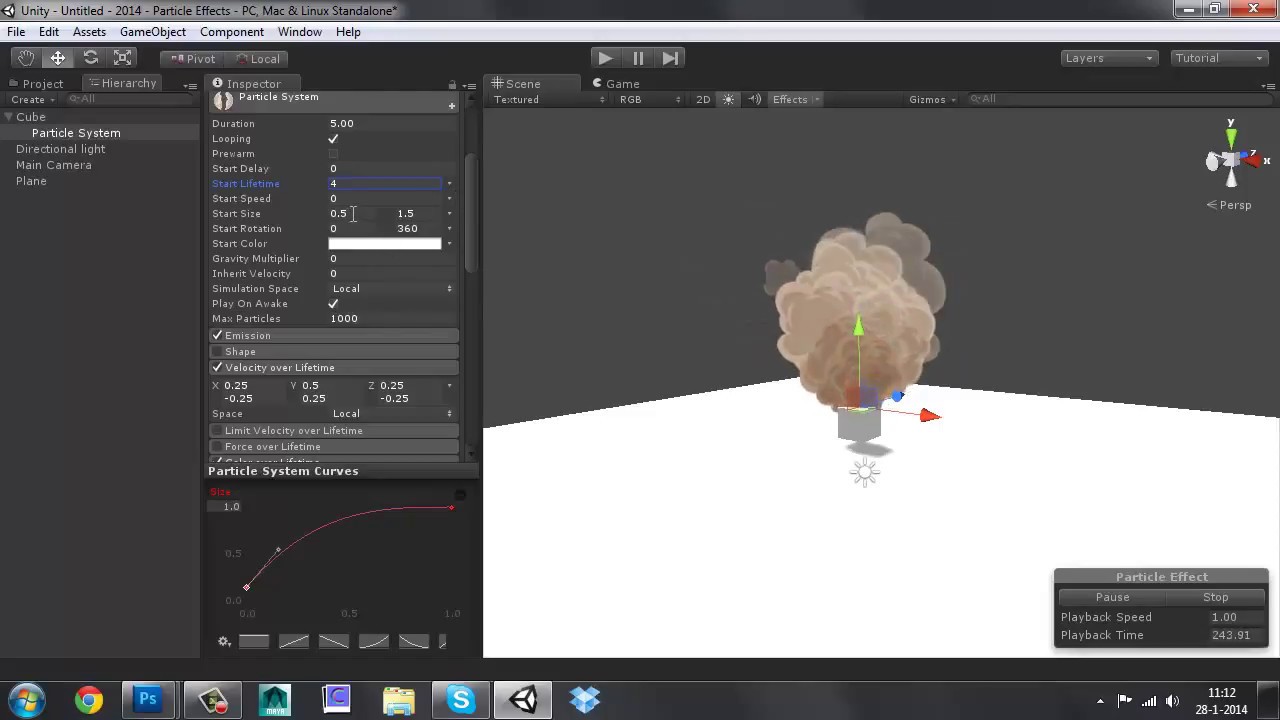This screenshot has height=720, width=1280.
Task: Open the Assets menu
Action: 89,32
